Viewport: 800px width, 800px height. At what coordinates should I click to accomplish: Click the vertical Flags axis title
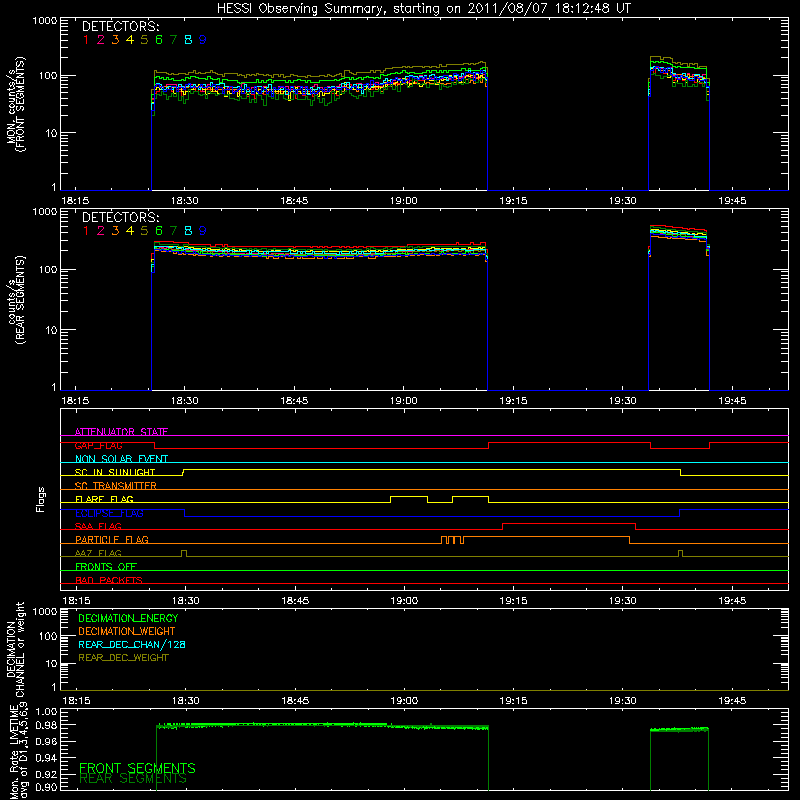[x=41, y=499]
